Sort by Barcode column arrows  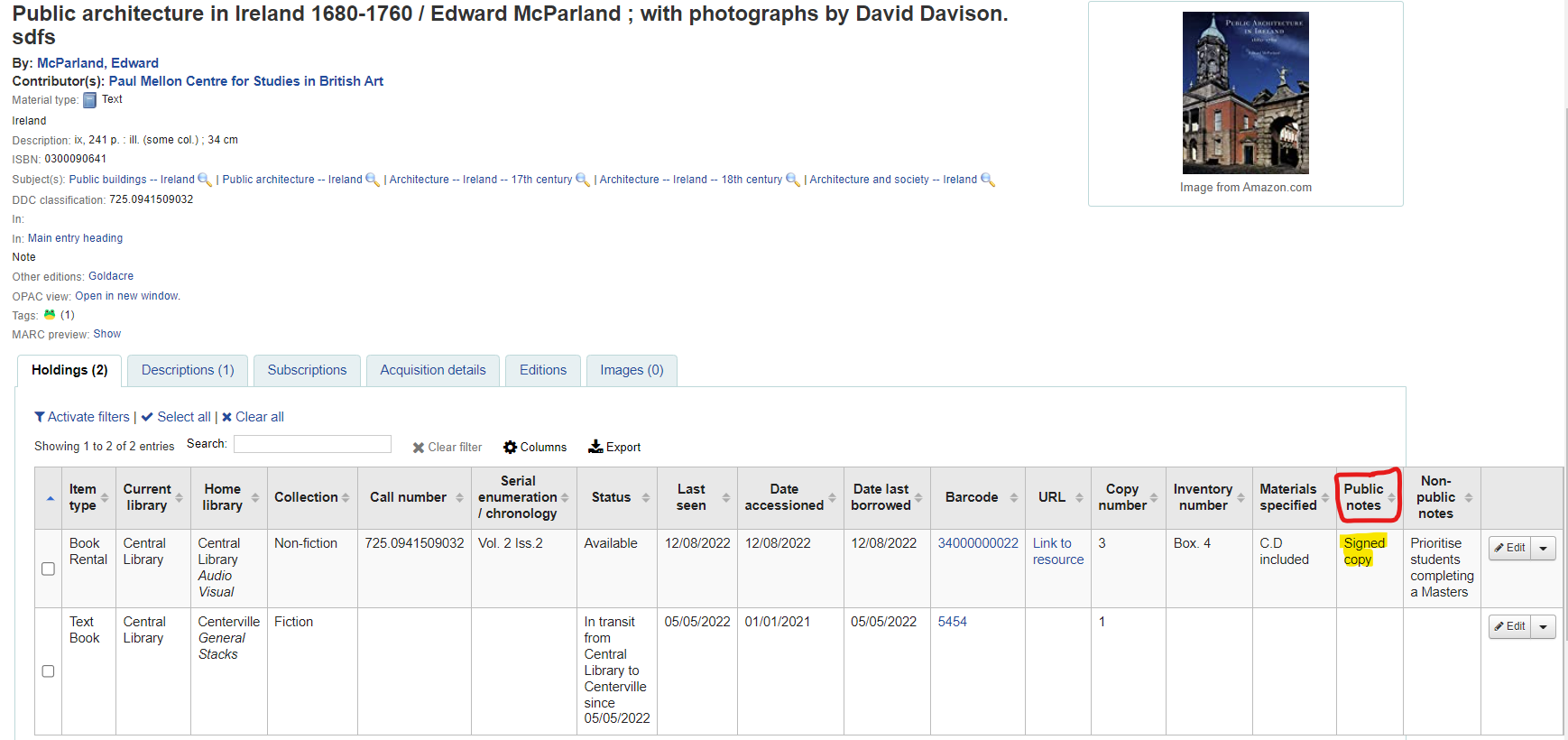tap(1014, 497)
